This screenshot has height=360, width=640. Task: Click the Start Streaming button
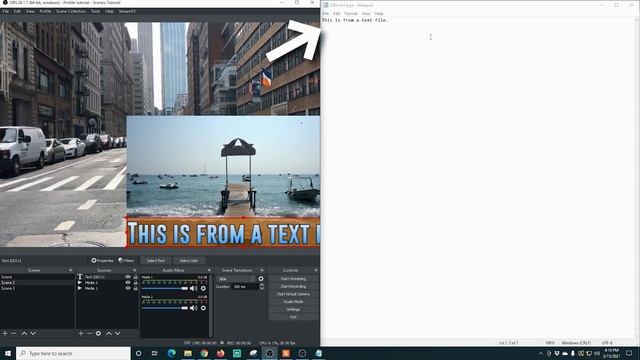(293, 279)
